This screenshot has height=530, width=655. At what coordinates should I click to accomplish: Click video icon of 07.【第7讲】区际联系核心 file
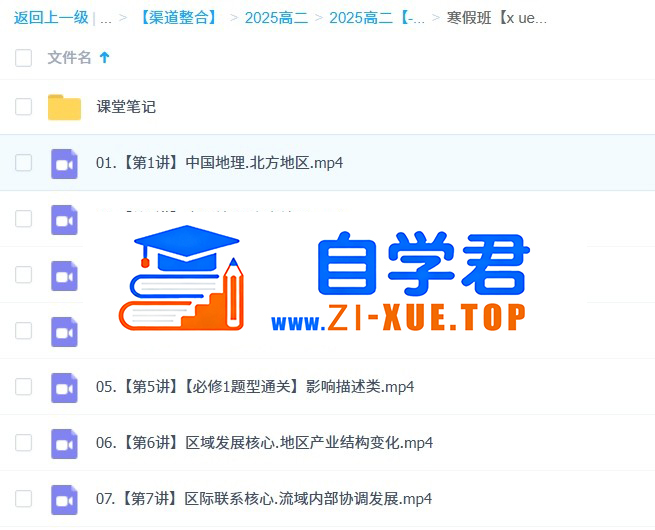click(64, 500)
